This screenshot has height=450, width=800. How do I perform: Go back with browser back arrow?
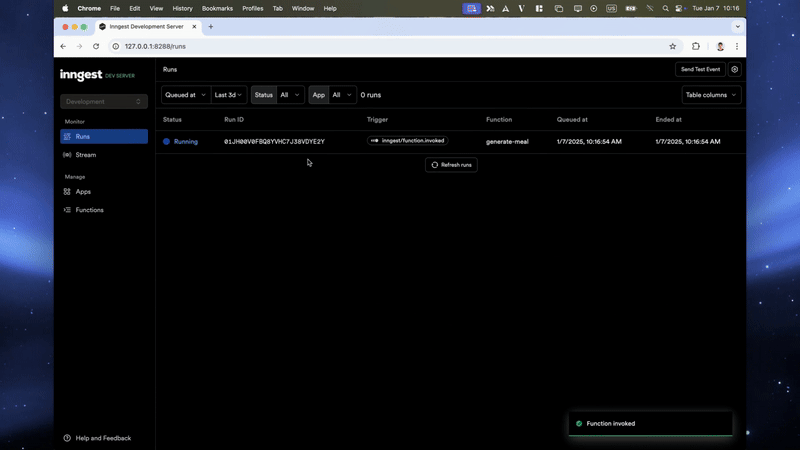click(x=63, y=46)
